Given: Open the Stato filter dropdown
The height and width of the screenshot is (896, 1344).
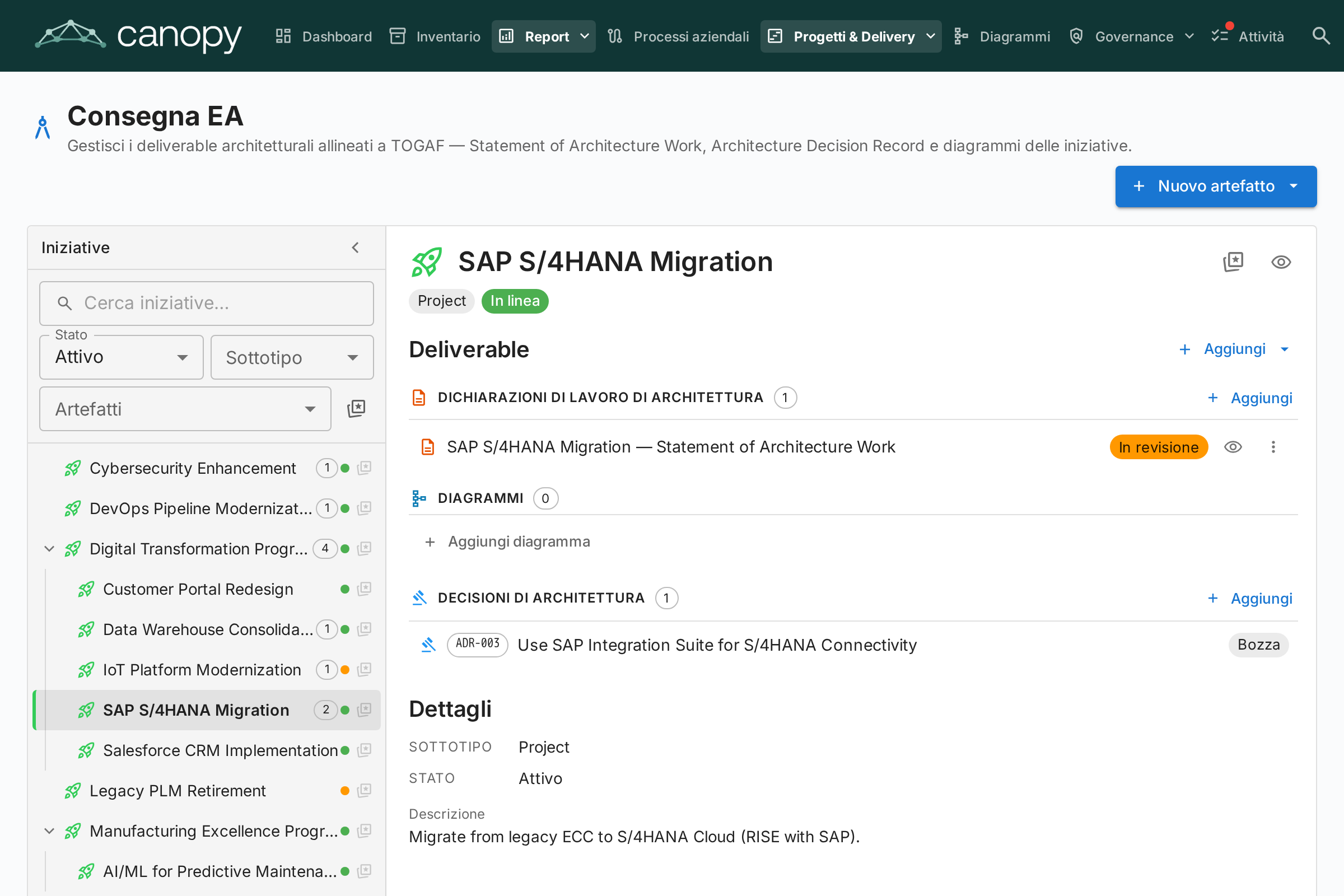Looking at the screenshot, I should (x=121, y=357).
